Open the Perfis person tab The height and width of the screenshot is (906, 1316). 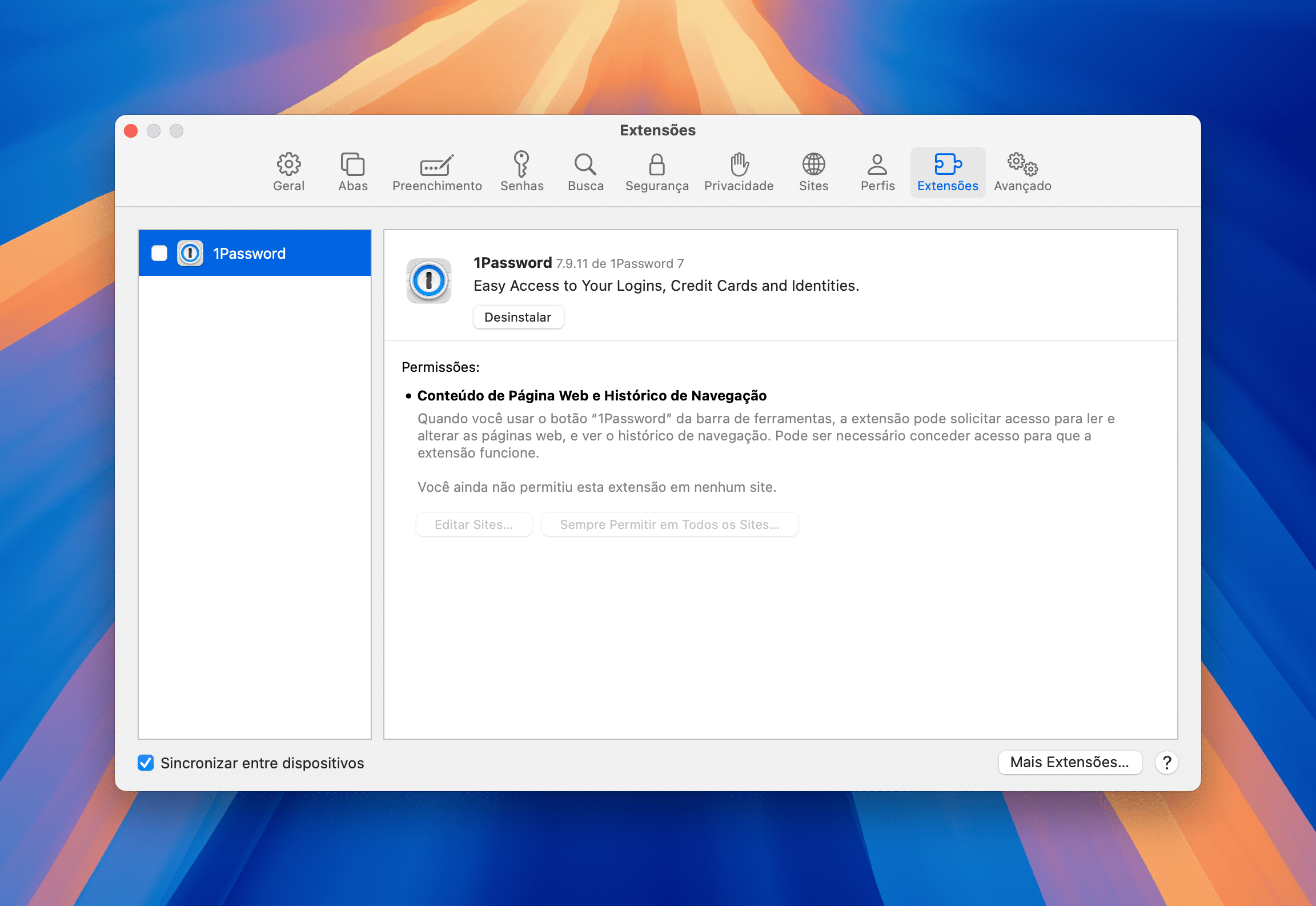coord(877,172)
